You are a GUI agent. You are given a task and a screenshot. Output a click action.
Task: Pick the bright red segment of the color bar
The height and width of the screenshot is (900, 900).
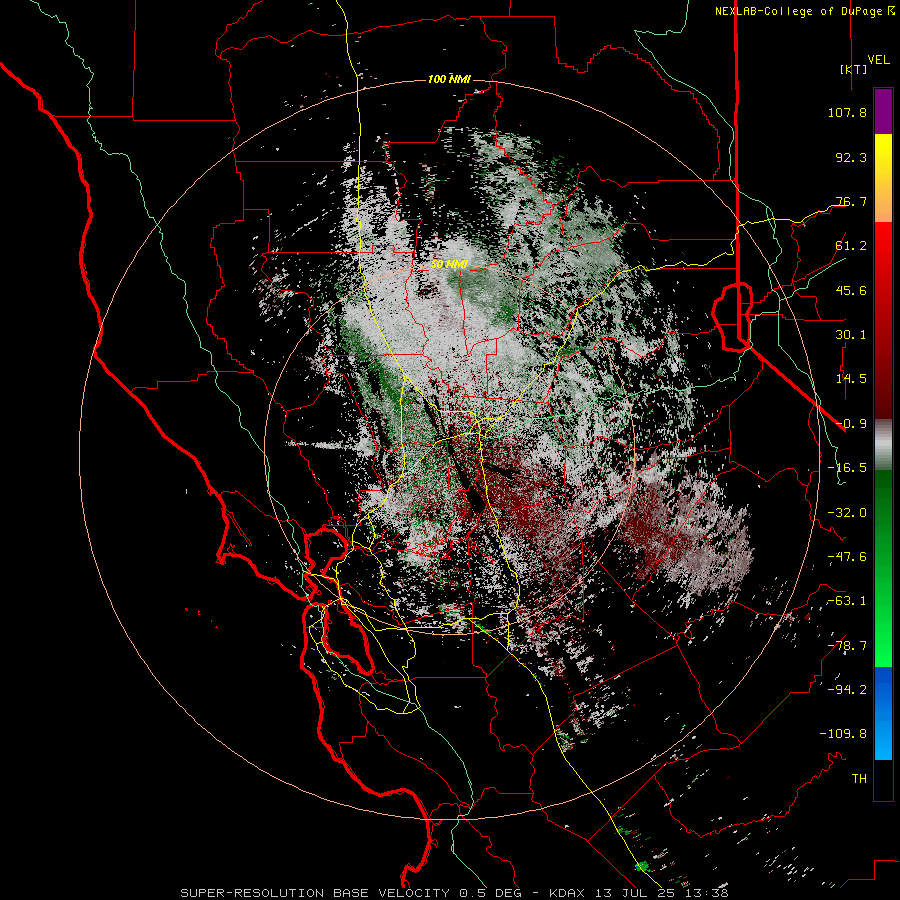click(883, 247)
